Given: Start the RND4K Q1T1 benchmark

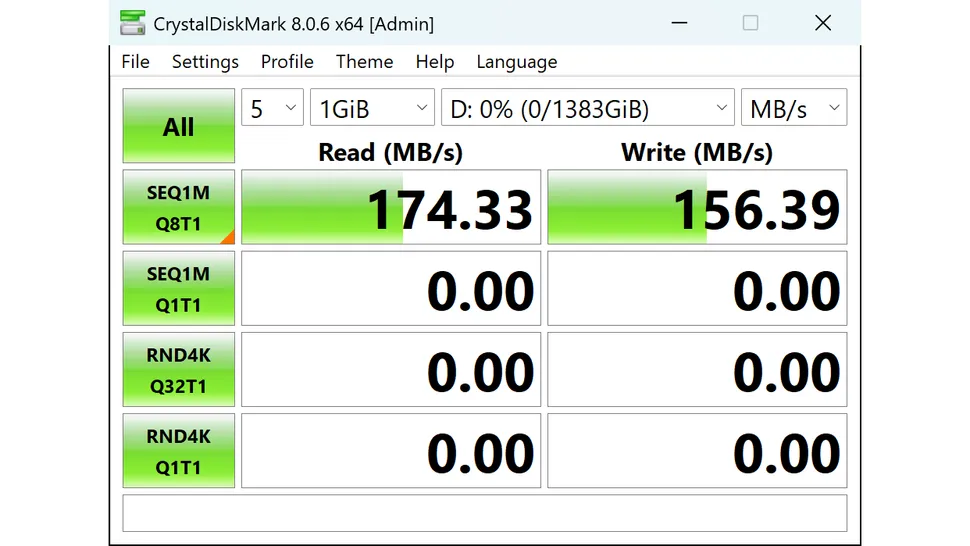Looking at the screenshot, I should [x=178, y=451].
